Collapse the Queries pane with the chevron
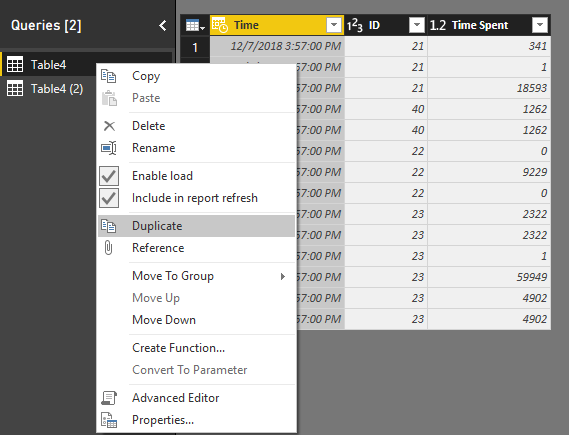Screen dimensions: 569x435 point(163,25)
